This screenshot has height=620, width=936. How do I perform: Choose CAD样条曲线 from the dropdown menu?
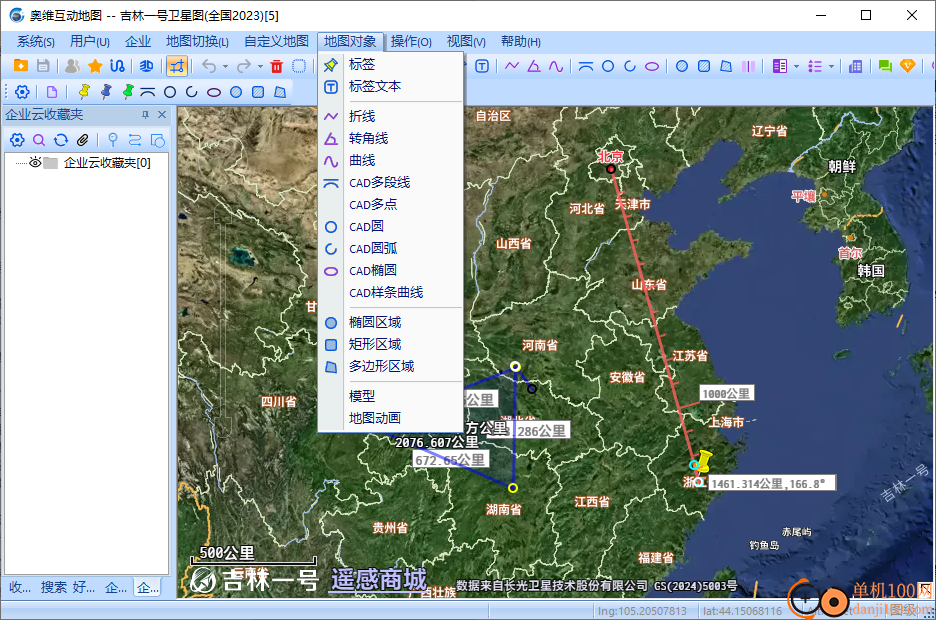[391, 293]
